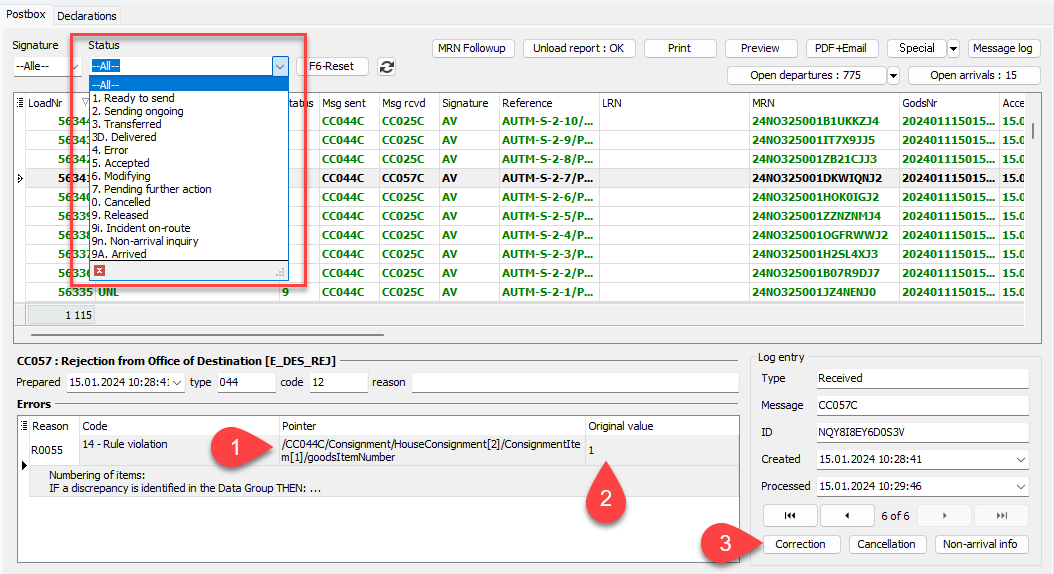Jump to first log entry
The width and height of the screenshot is (1054, 574).
pyautogui.click(x=789, y=515)
